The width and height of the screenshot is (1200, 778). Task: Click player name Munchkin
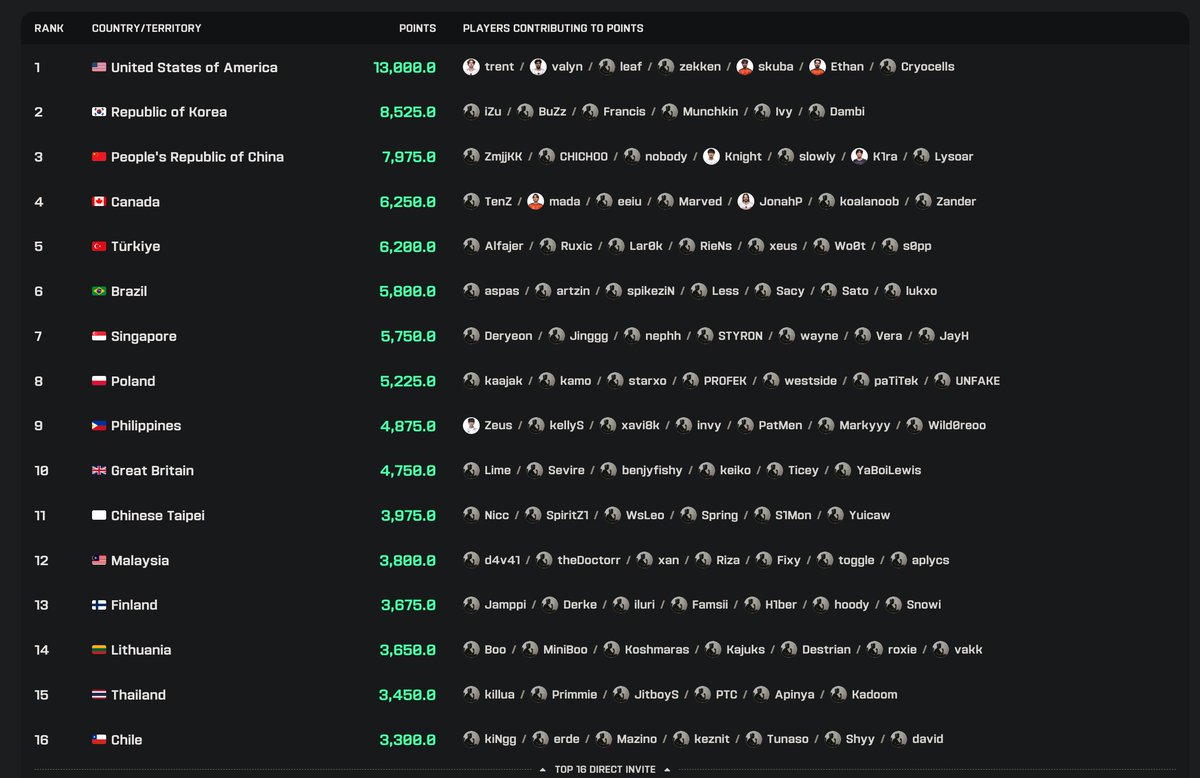710,112
